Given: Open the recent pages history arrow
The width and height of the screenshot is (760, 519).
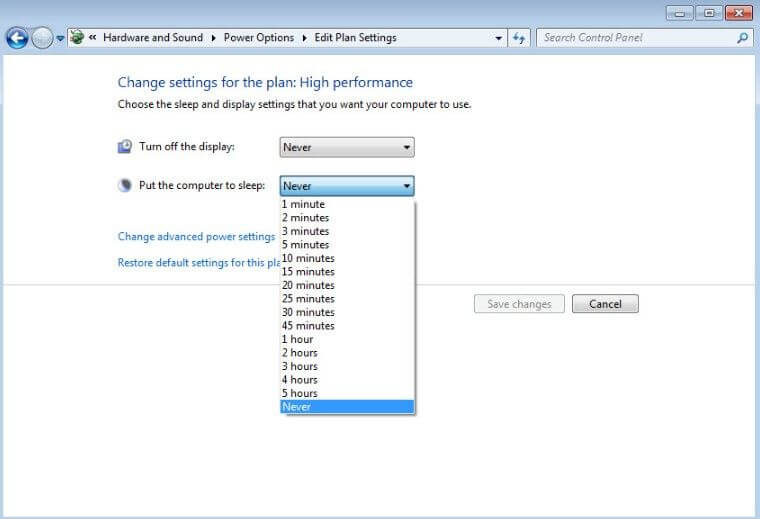Looking at the screenshot, I should [60, 39].
